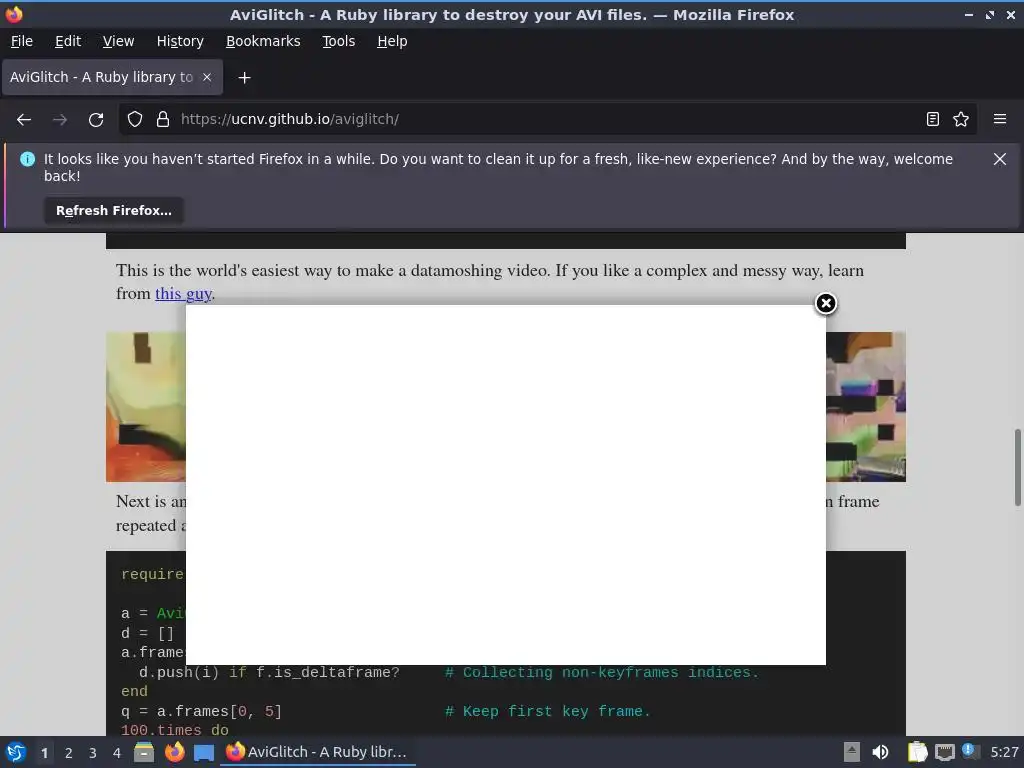Toggle reader view icon
1024x768 pixels.
pos(933,120)
